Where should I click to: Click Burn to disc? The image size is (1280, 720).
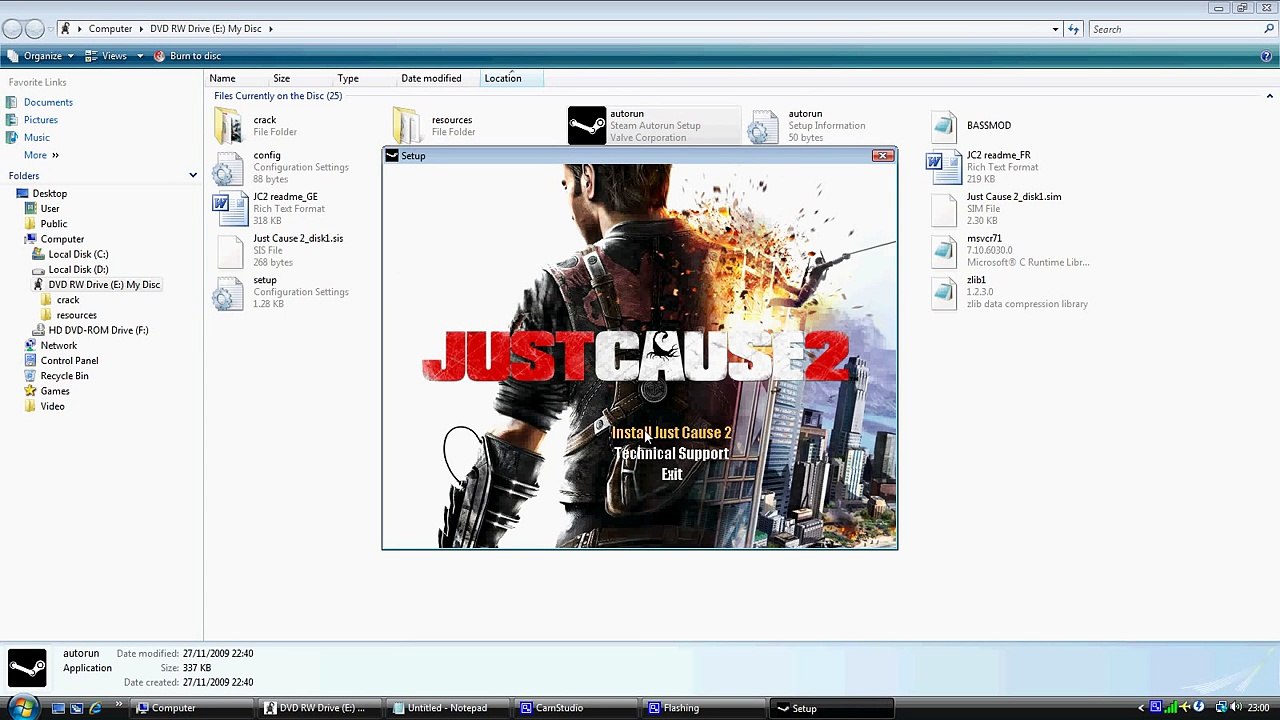click(x=187, y=56)
